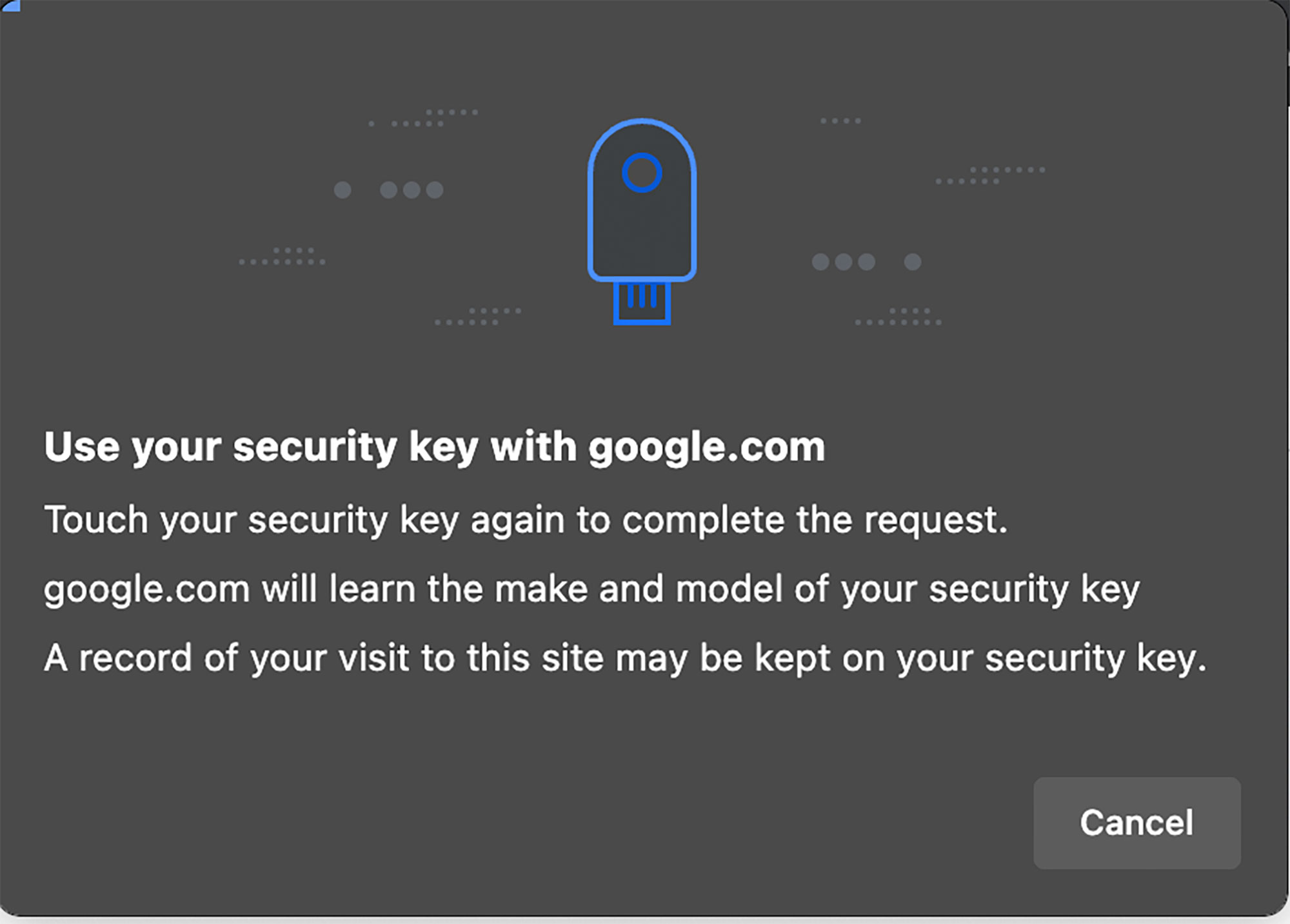The height and width of the screenshot is (924, 1290).
Task: Click the USB connector of the key icon
Action: click(x=642, y=303)
